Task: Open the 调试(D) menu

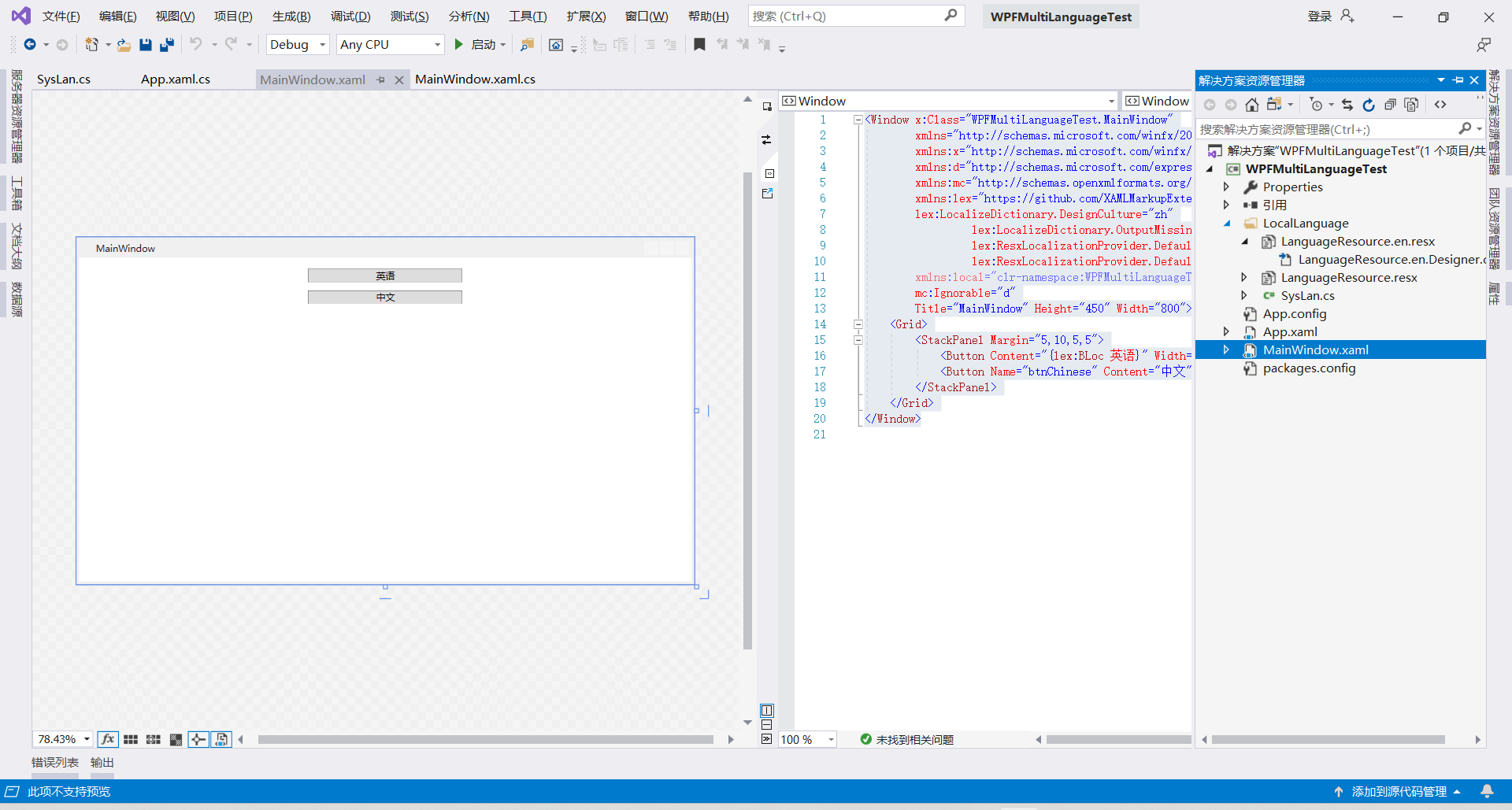Action: (x=350, y=17)
